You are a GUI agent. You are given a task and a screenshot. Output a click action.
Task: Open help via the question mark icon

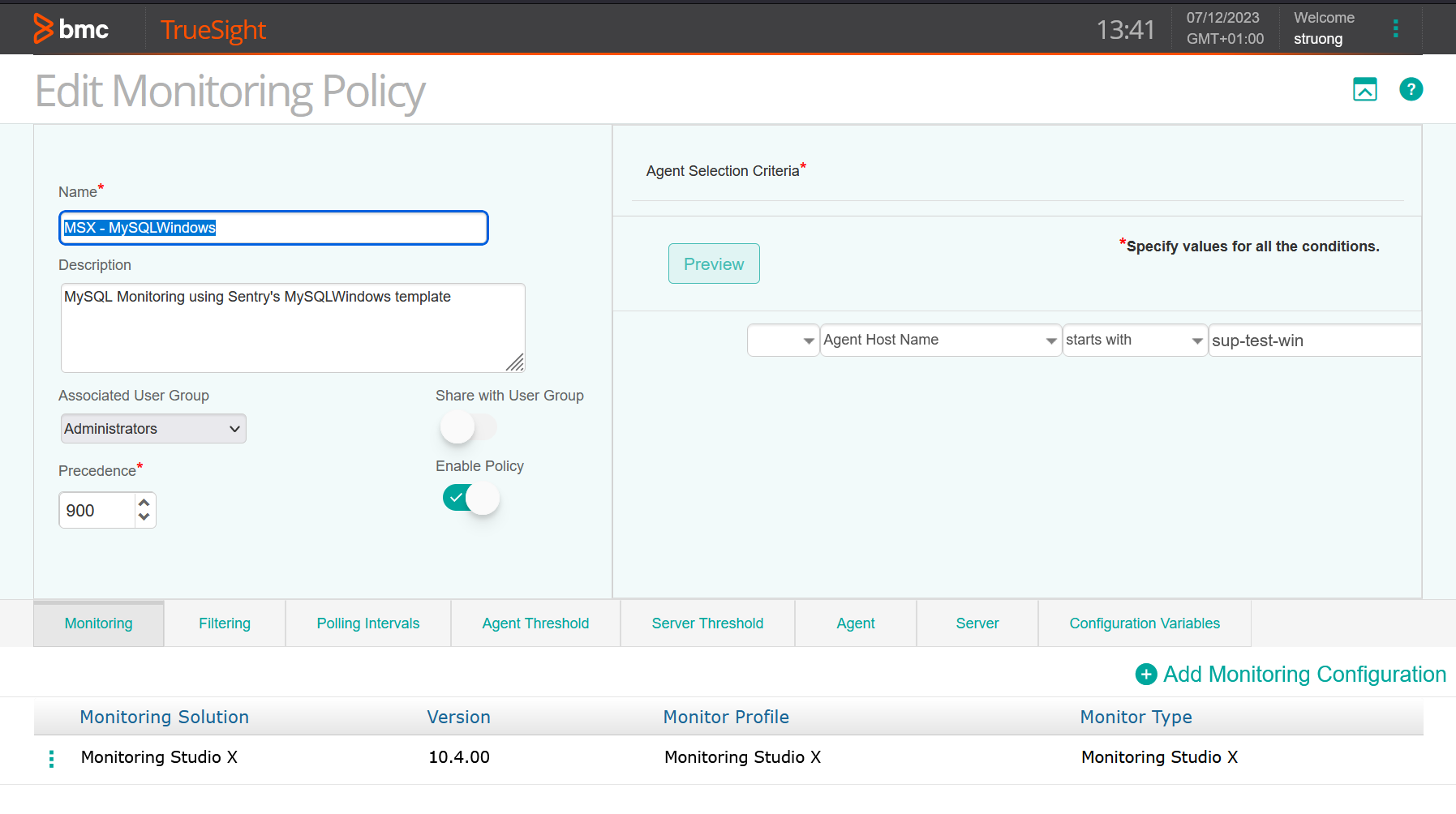(1411, 89)
